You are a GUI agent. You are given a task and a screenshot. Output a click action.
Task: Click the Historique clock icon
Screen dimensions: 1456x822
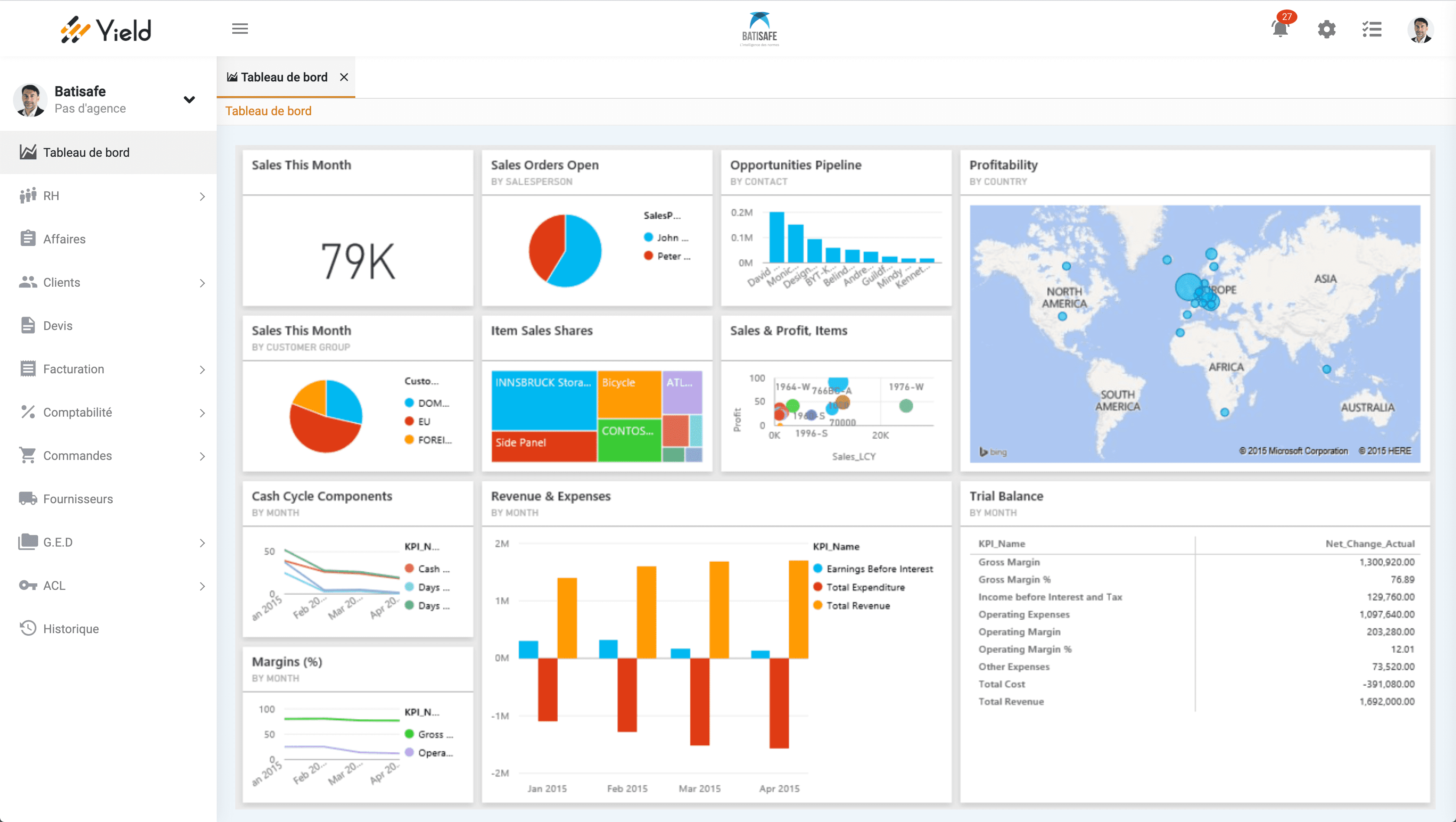point(28,628)
